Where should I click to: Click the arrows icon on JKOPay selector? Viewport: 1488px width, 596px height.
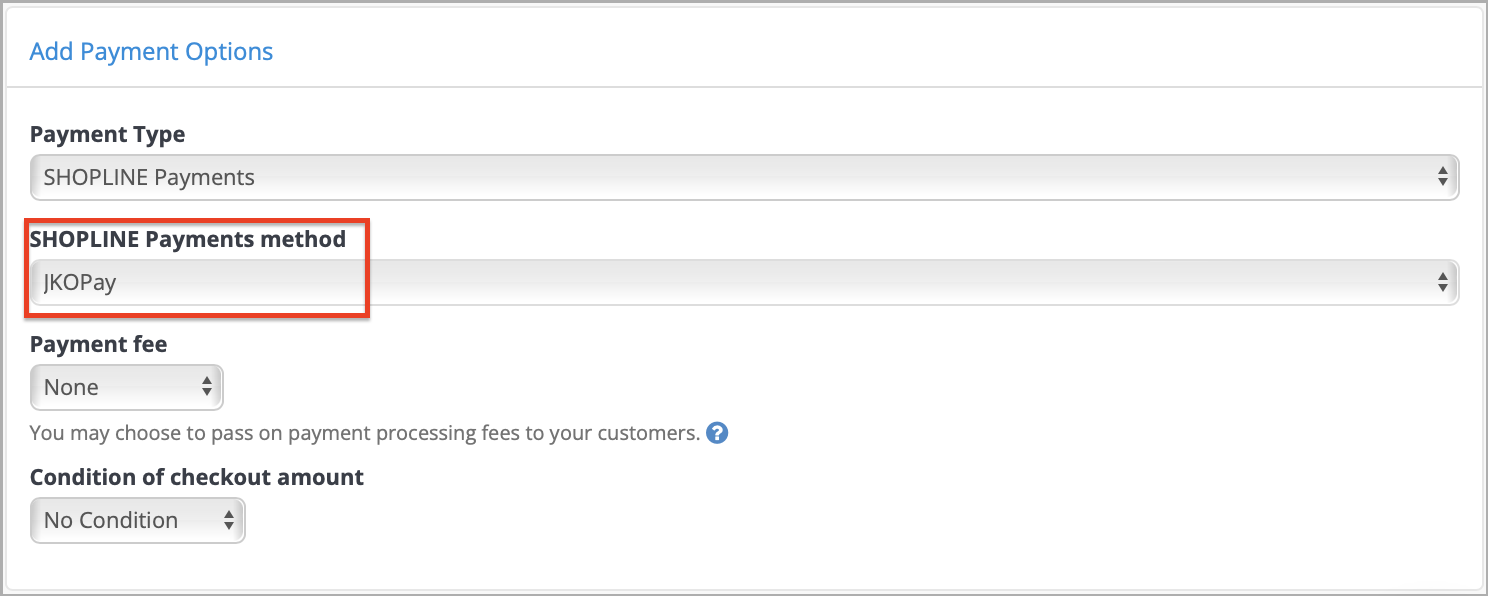(x=1443, y=283)
